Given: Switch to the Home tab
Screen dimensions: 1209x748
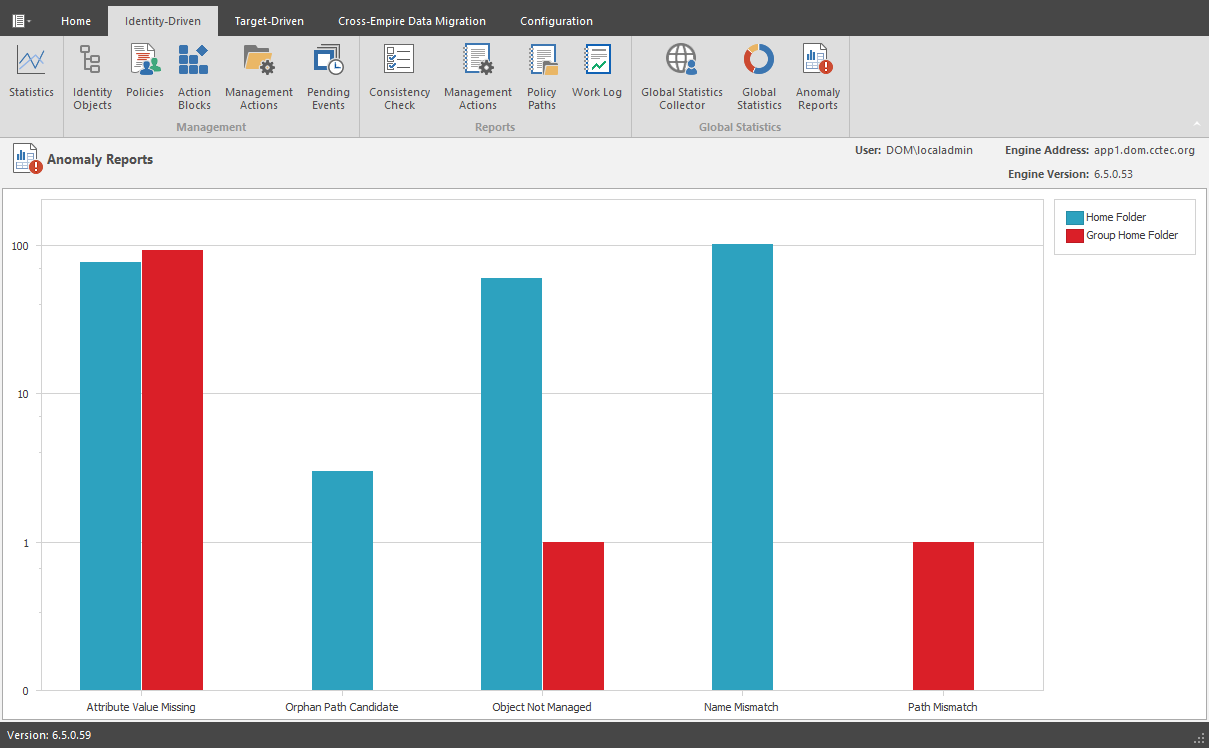Looking at the screenshot, I should [76, 21].
